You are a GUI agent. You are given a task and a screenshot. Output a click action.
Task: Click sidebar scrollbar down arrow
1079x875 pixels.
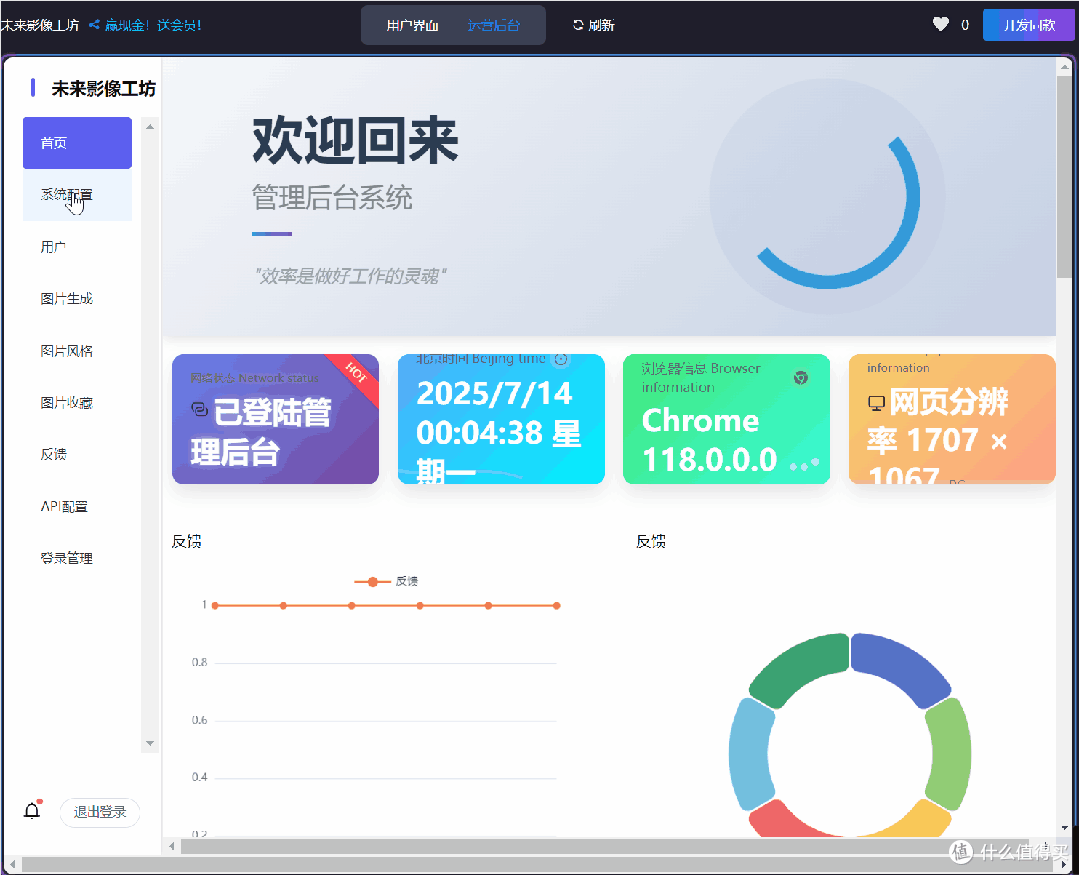149,744
